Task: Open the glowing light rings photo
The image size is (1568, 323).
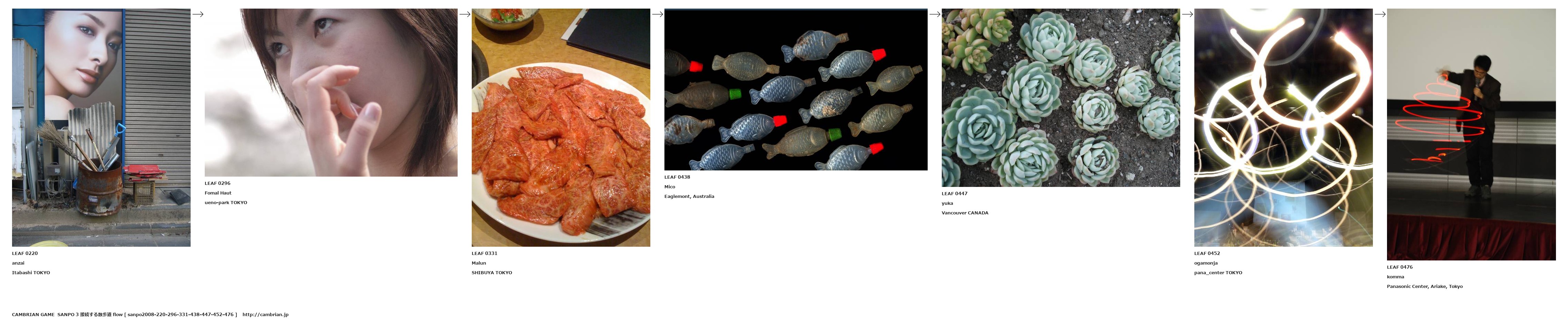Action: pyautogui.click(x=1283, y=127)
